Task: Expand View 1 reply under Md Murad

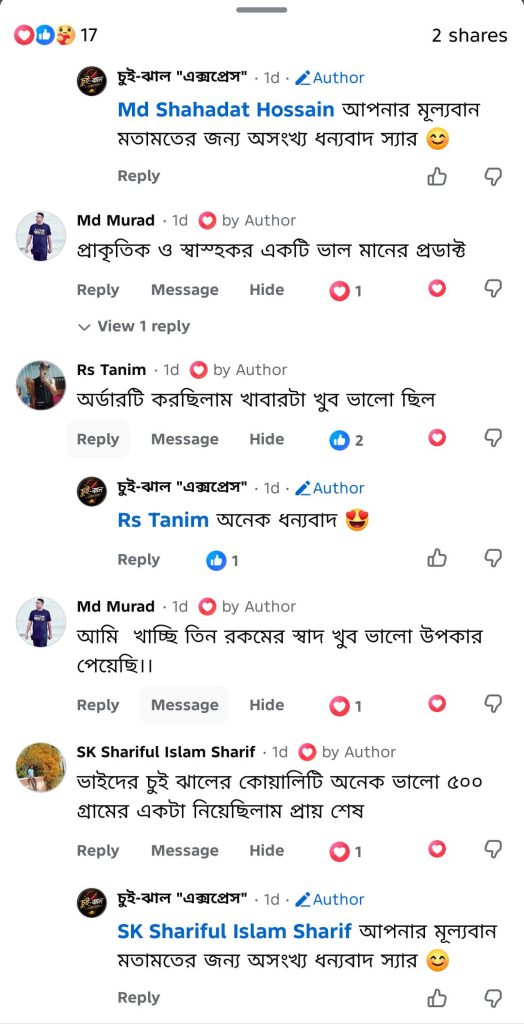Action: coord(134,327)
